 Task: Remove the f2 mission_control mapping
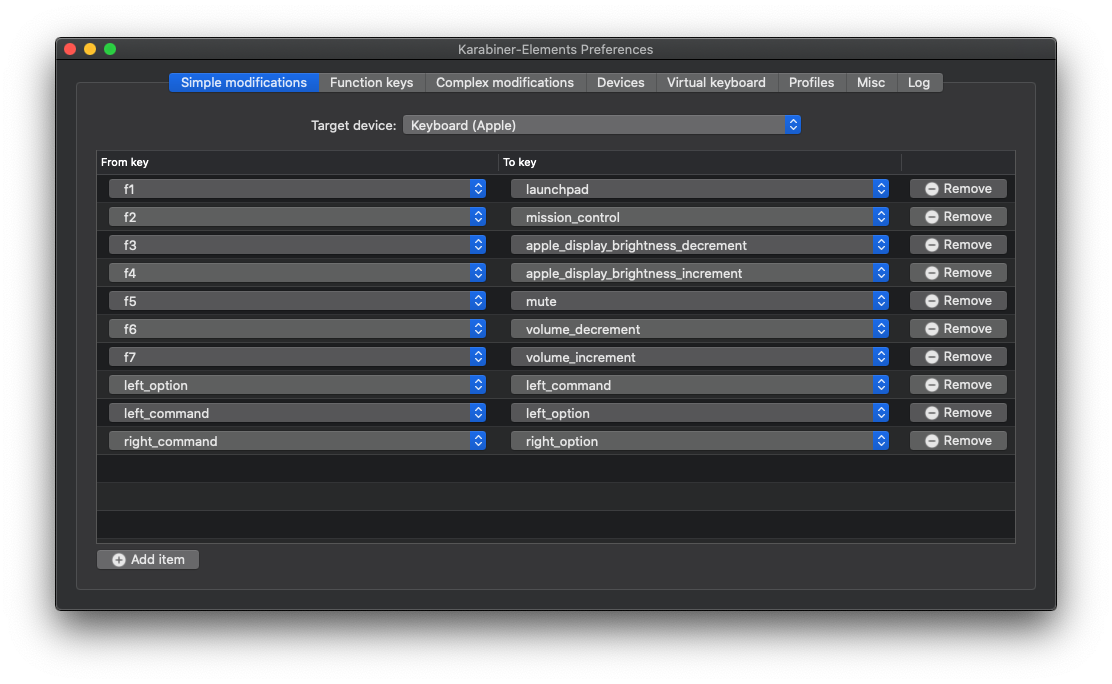[x=958, y=216]
